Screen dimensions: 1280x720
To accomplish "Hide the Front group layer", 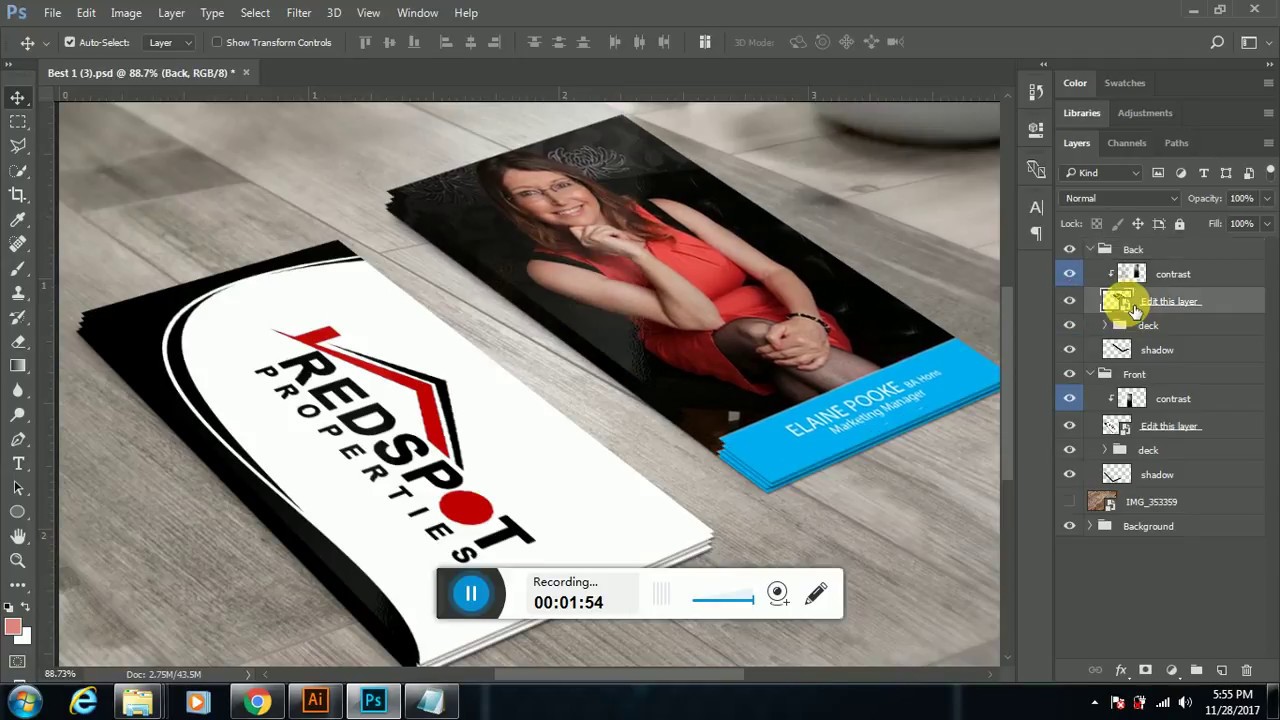I will click(x=1070, y=374).
